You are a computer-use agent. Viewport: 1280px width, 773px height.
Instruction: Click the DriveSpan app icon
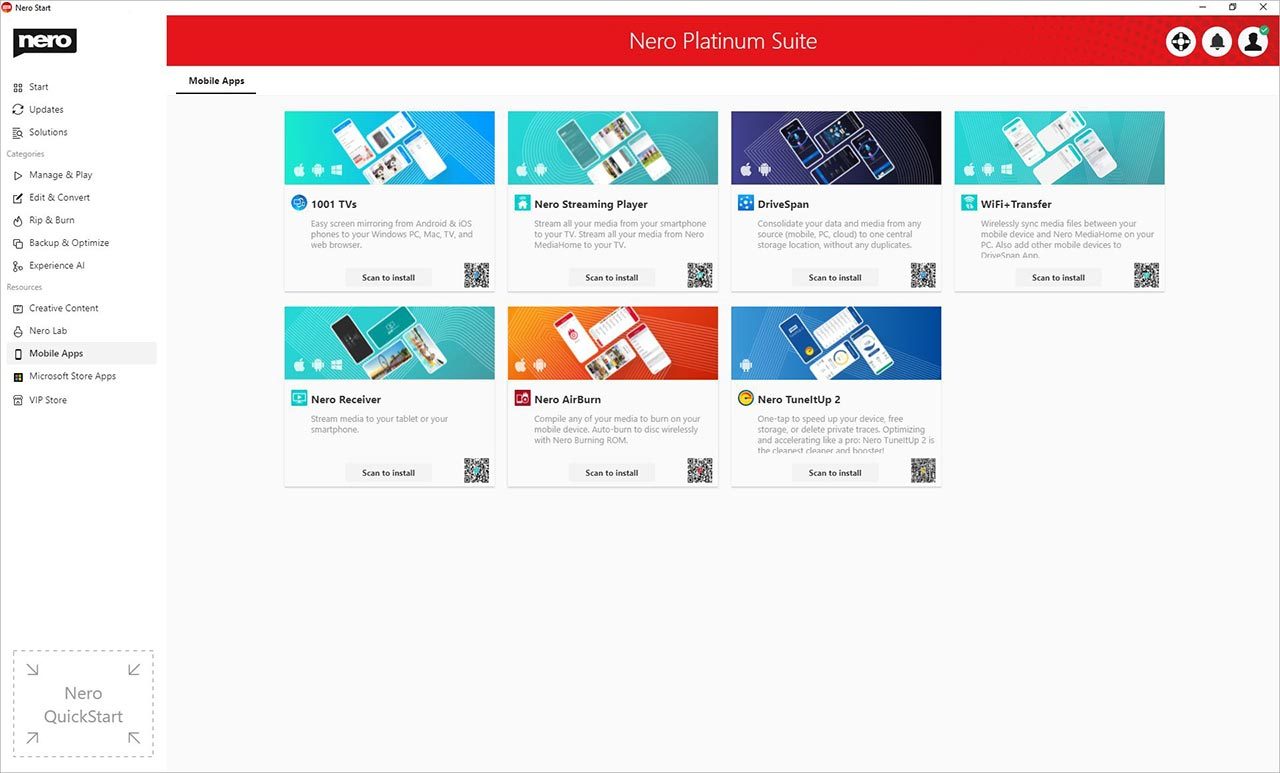tap(745, 203)
